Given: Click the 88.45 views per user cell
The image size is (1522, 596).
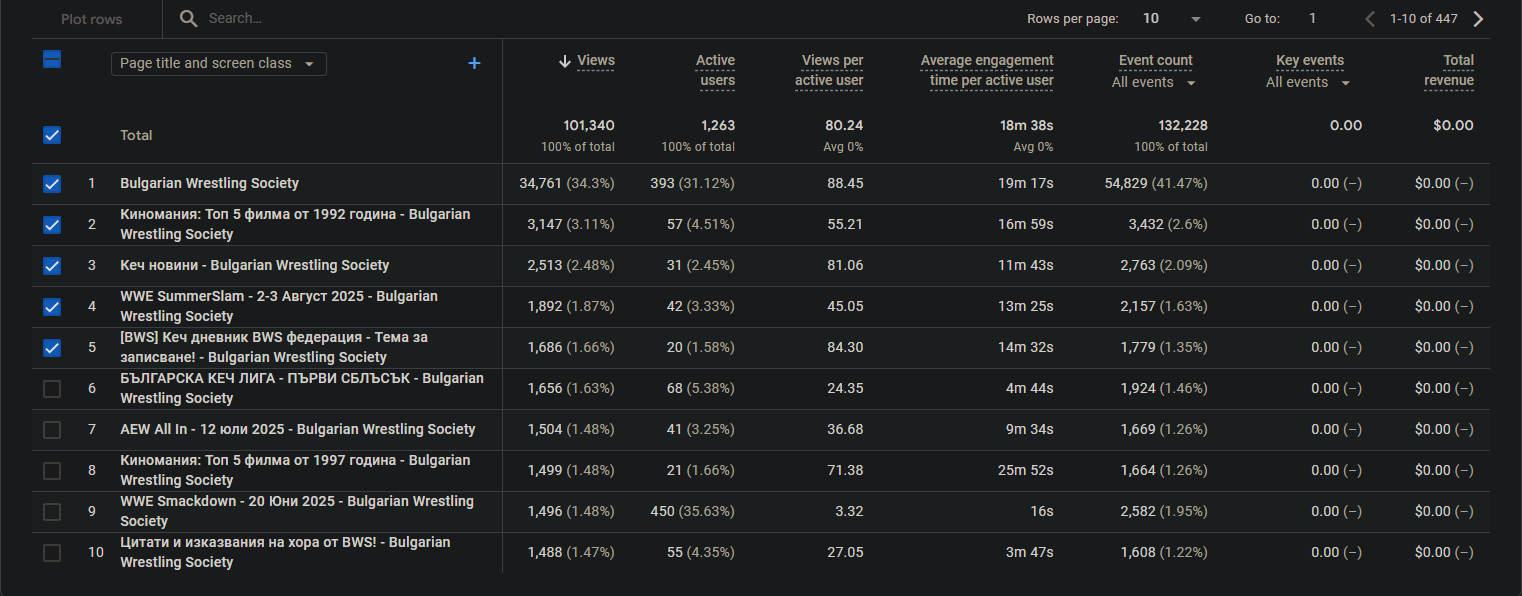Looking at the screenshot, I should 845,184.
